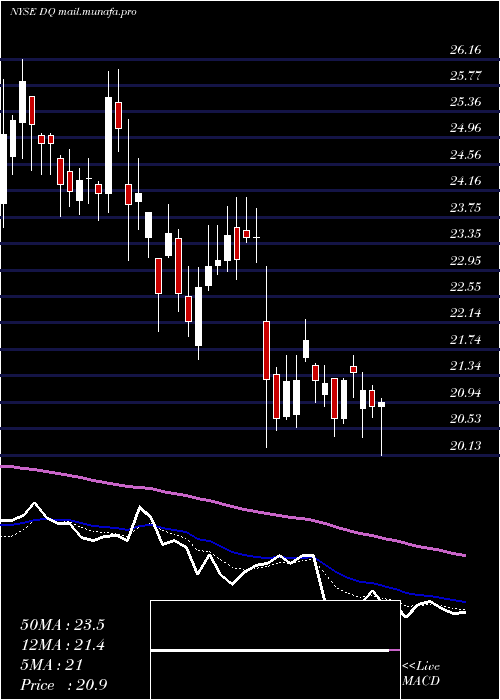
Task: Click the pink 50MA line's right end
Action: pyautogui.click(x=464, y=555)
